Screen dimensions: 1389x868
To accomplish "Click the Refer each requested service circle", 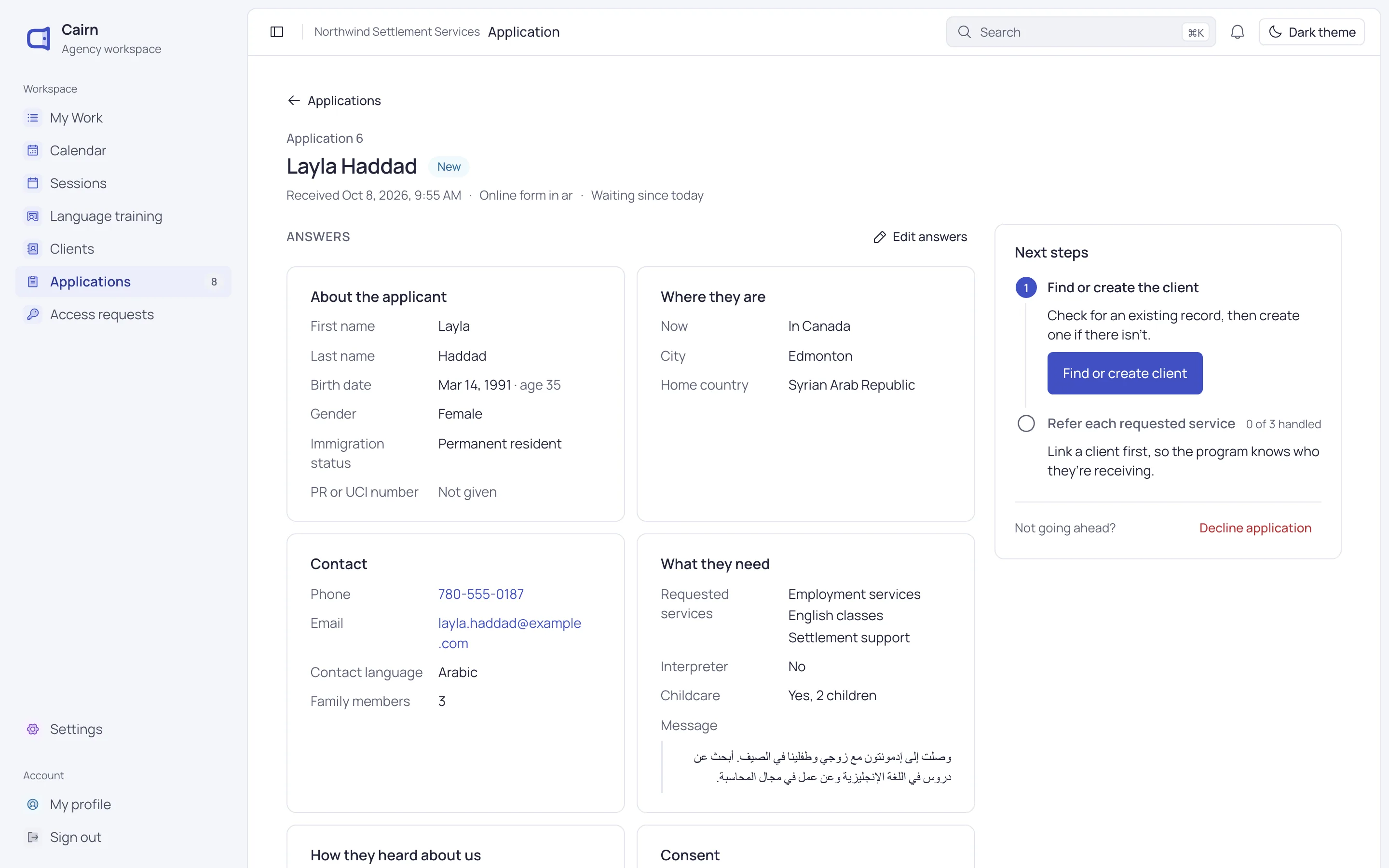I will [1026, 424].
